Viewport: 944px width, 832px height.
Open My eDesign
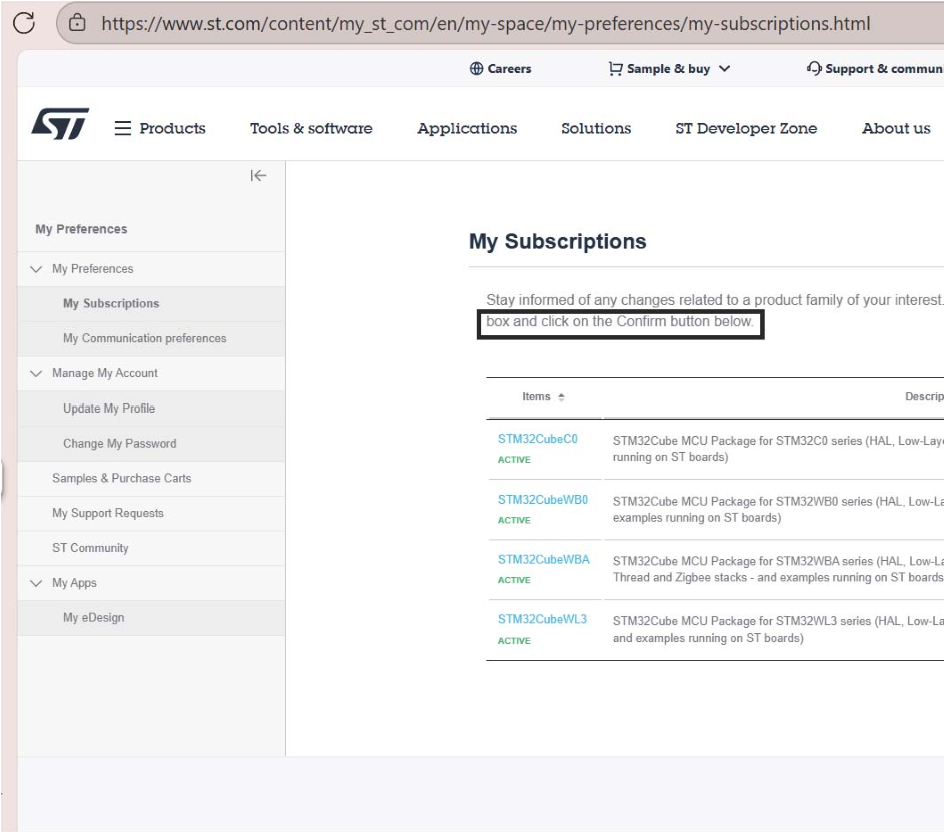point(93,618)
